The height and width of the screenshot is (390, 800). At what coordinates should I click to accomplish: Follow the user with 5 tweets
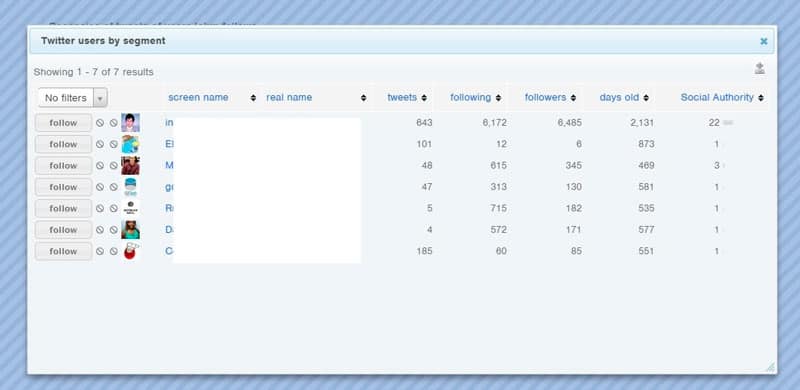coord(63,209)
